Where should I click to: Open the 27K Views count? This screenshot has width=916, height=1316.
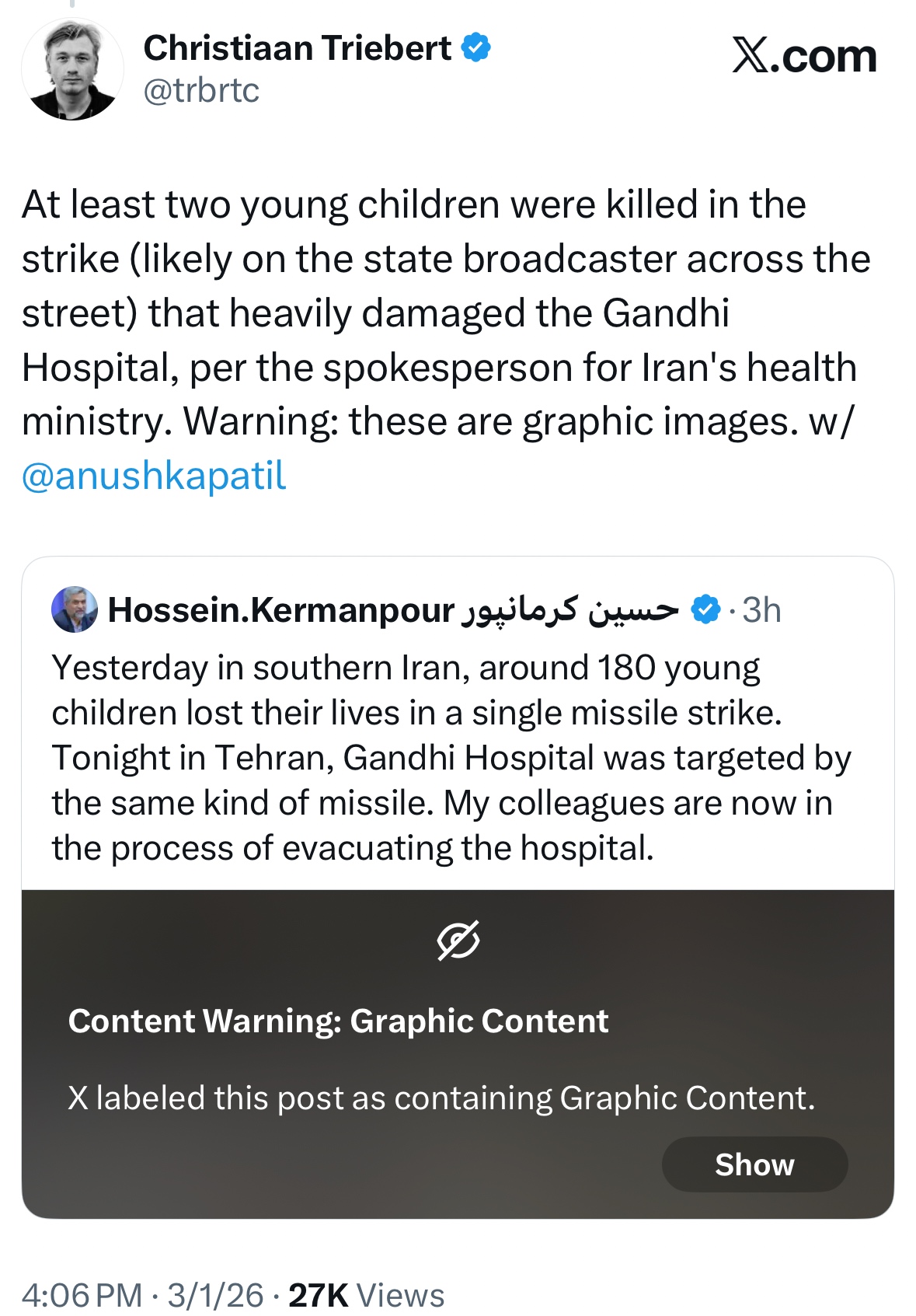[x=367, y=1295]
